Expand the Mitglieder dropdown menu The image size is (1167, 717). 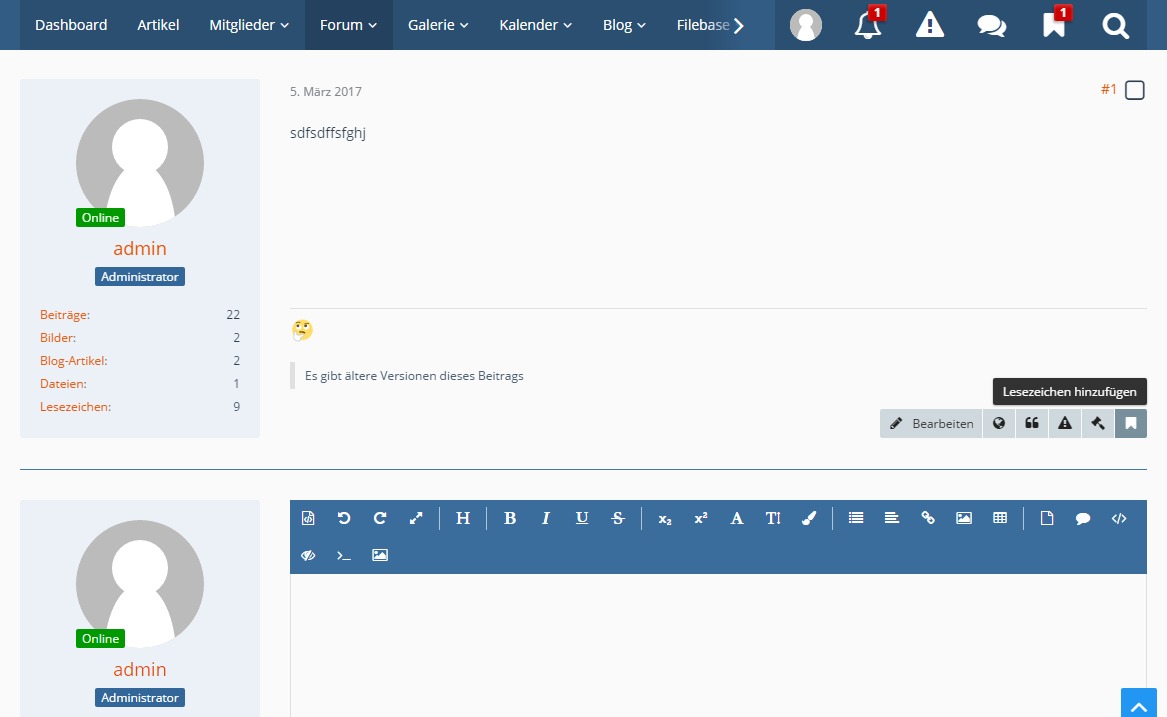(x=249, y=25)
